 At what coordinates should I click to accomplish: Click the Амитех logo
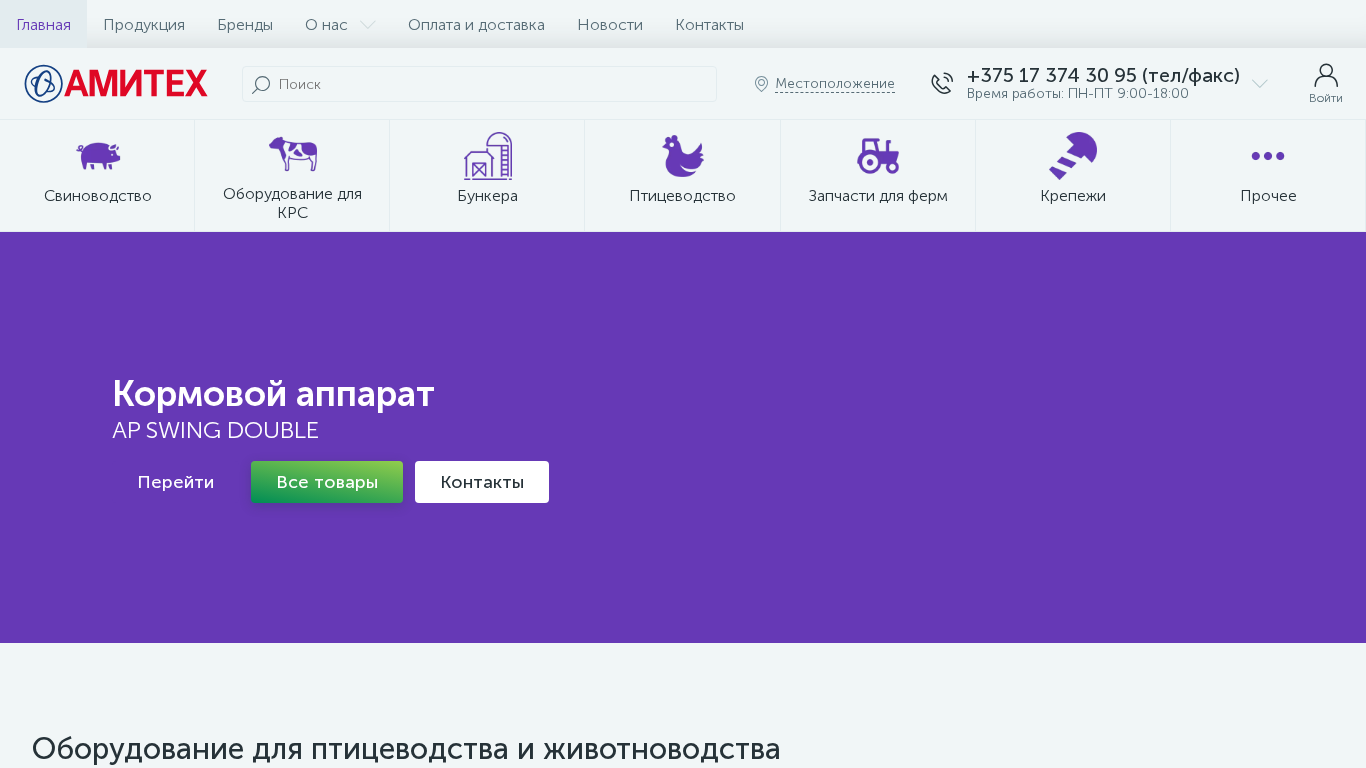[x=116, y=84]
